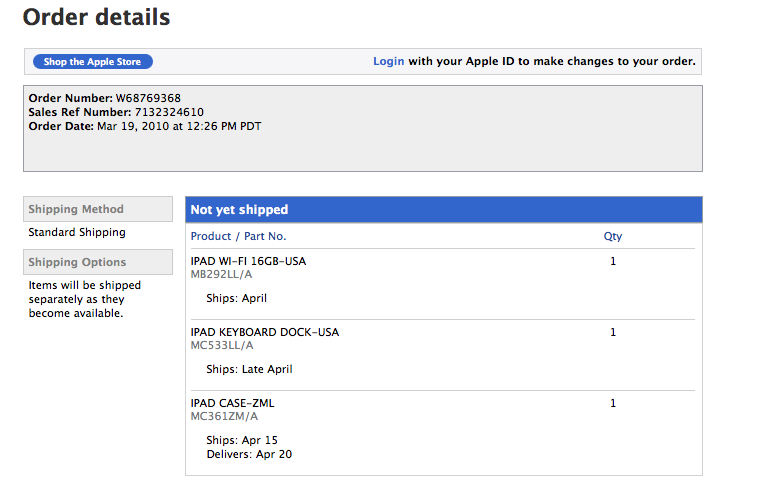The width and height of the screenshot is (763, 498).
Task: Select the Shipping Method sidebar header
Action: pyautogui.click(x=97, y=209)
